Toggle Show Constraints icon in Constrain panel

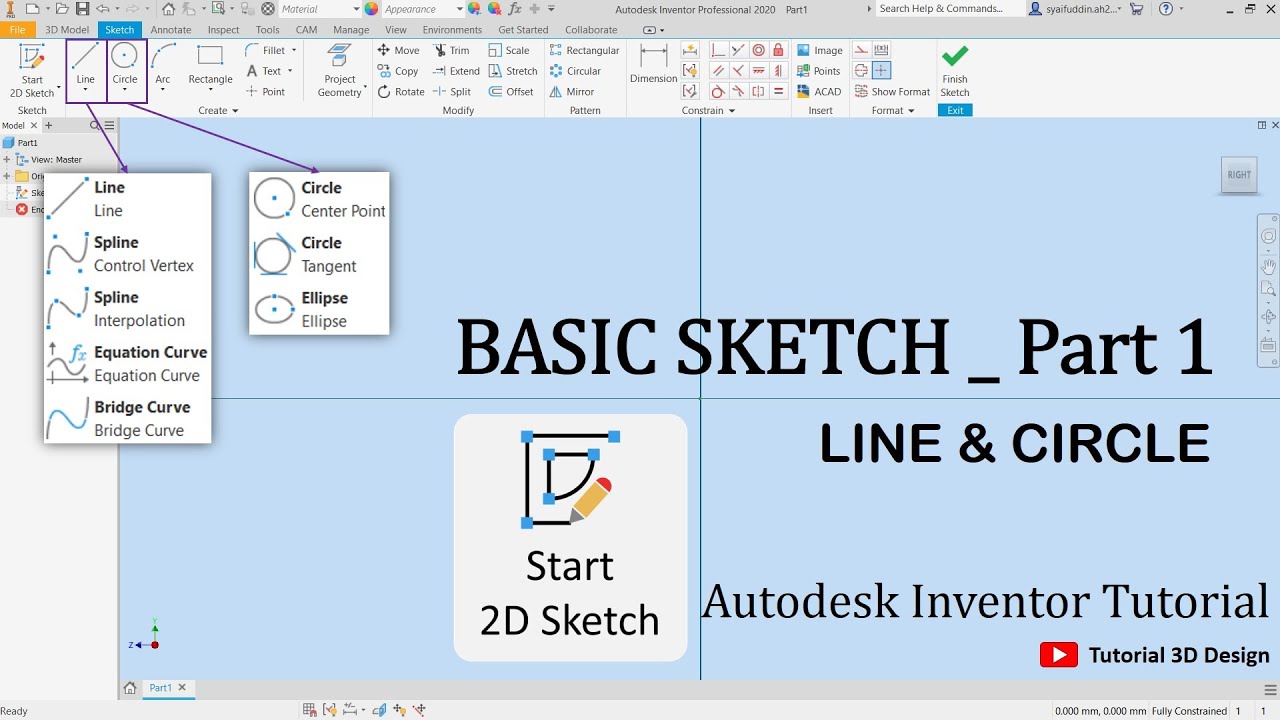point(690,71)
